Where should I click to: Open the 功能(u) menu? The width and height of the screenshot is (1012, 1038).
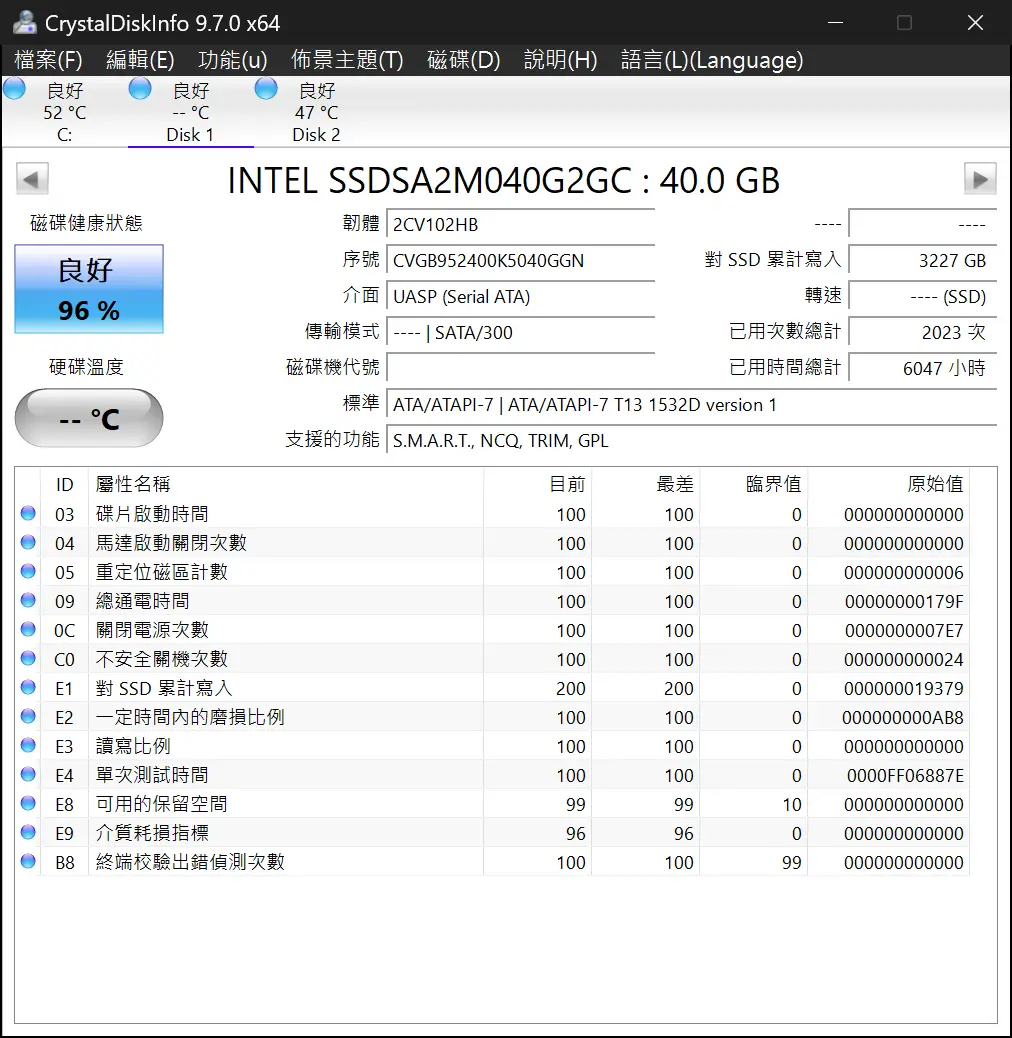pos(232,60)
